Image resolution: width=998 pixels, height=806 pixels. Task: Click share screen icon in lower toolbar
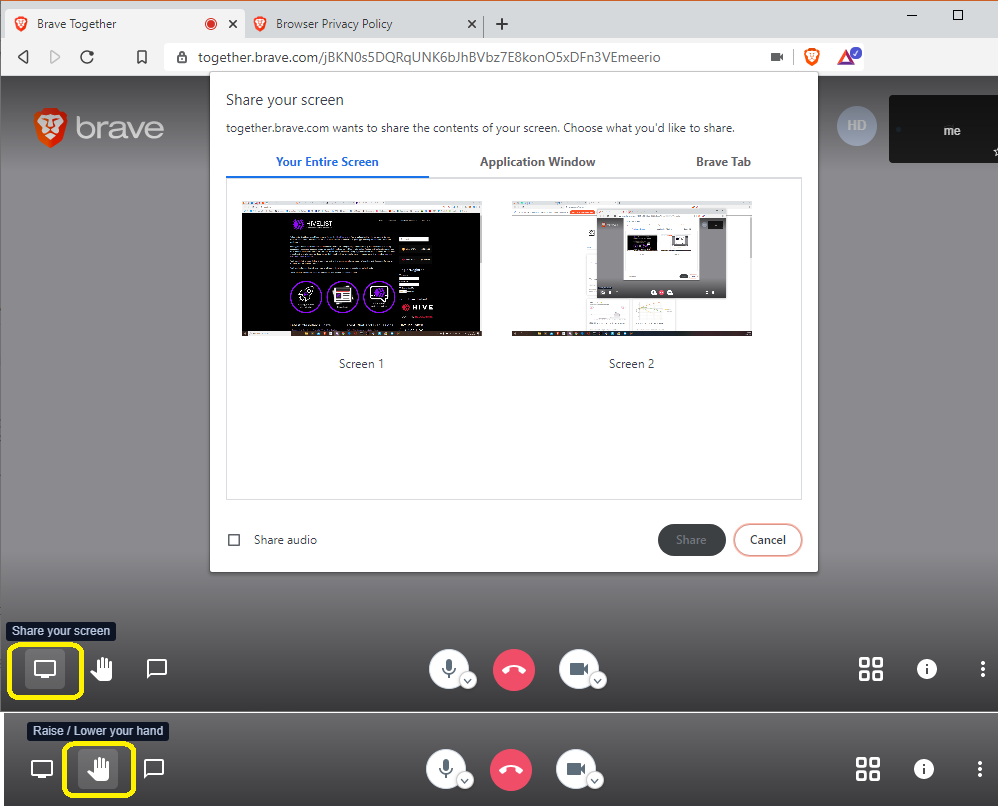42,769
